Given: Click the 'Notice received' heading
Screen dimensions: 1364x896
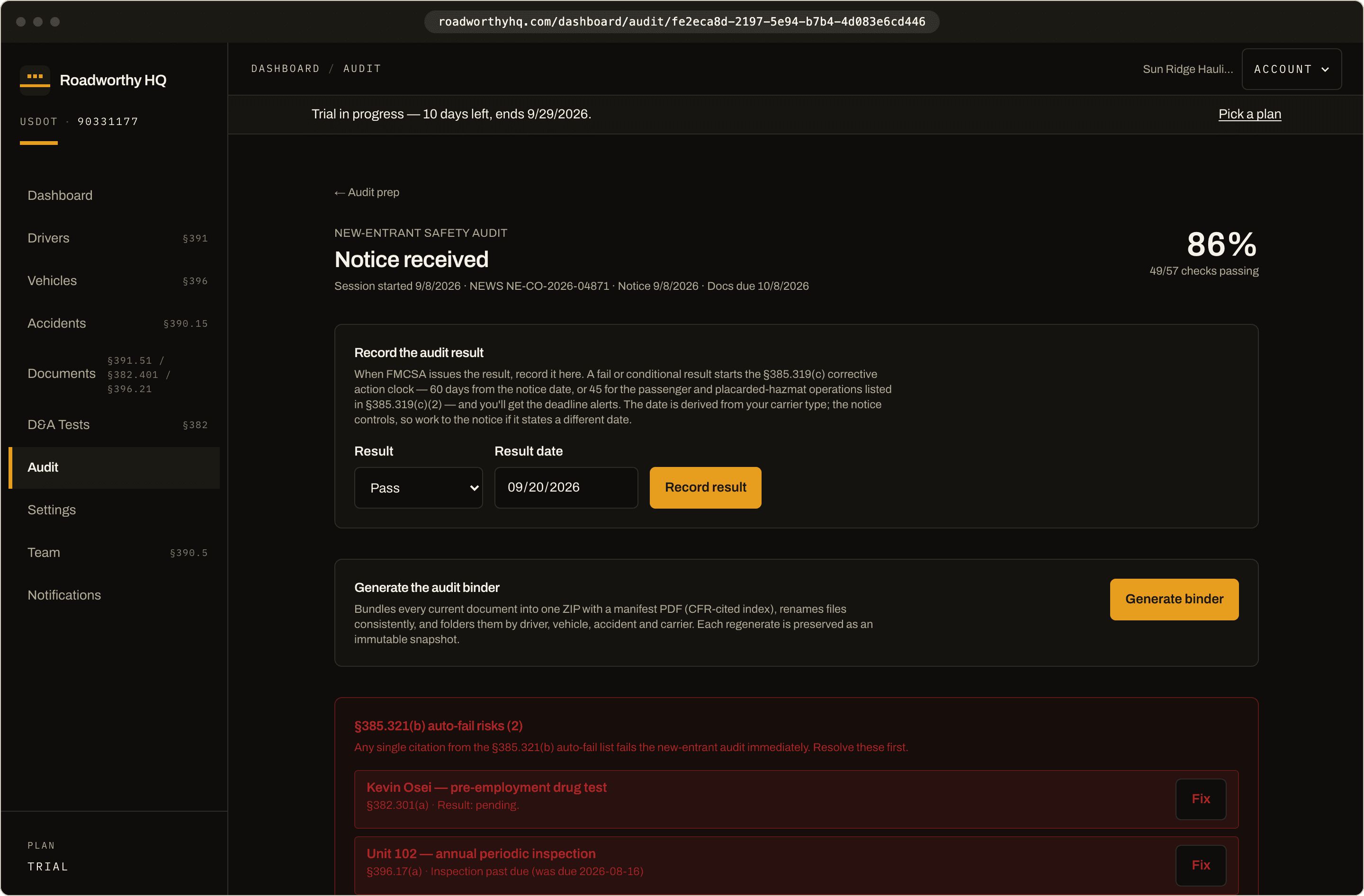Looking at the screenshot, I should [411, 260].
